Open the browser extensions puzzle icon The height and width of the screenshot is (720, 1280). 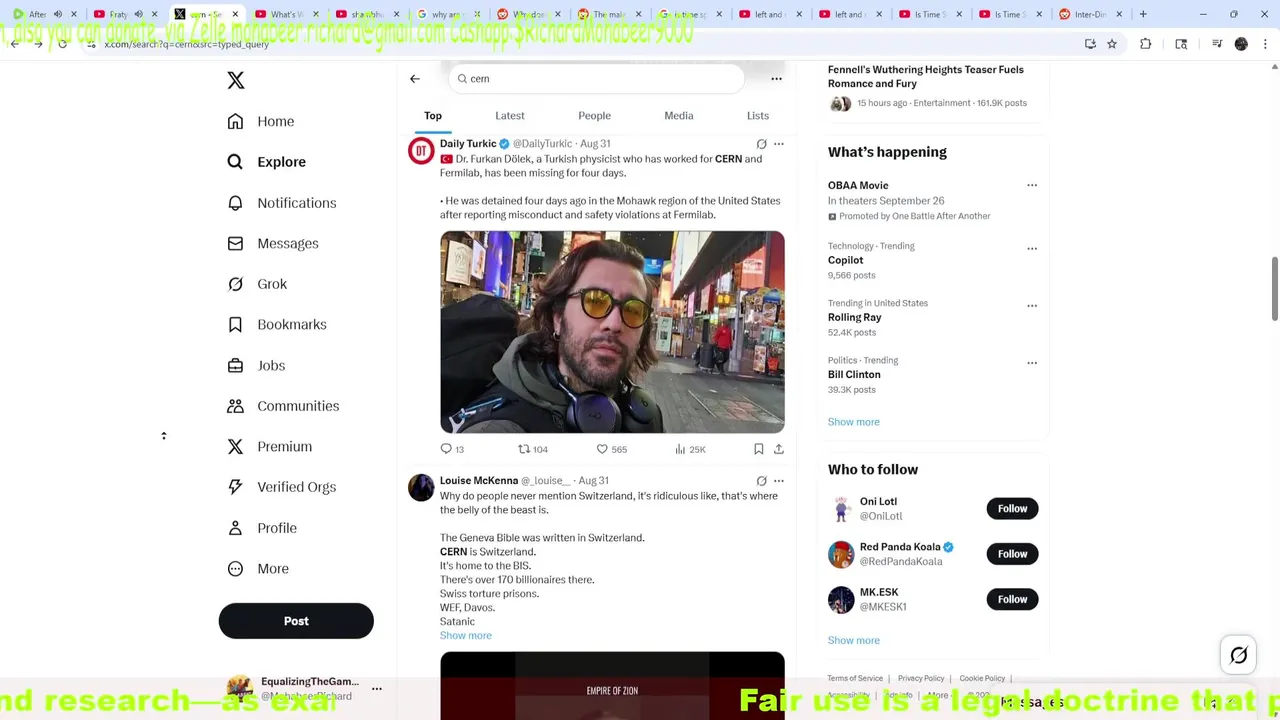(1146, 44)
